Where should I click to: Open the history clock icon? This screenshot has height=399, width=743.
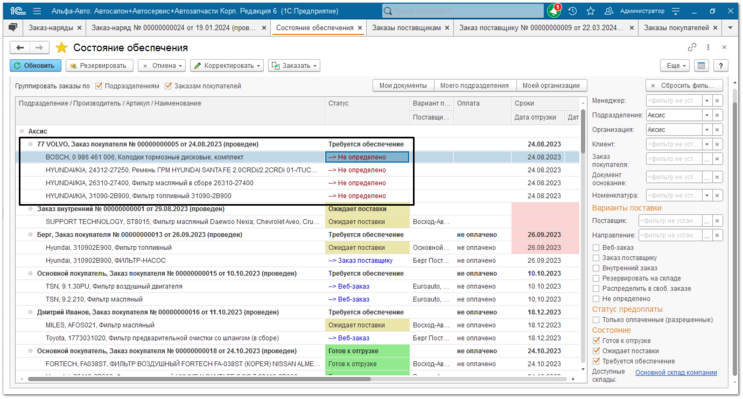[x=573, y=11]
